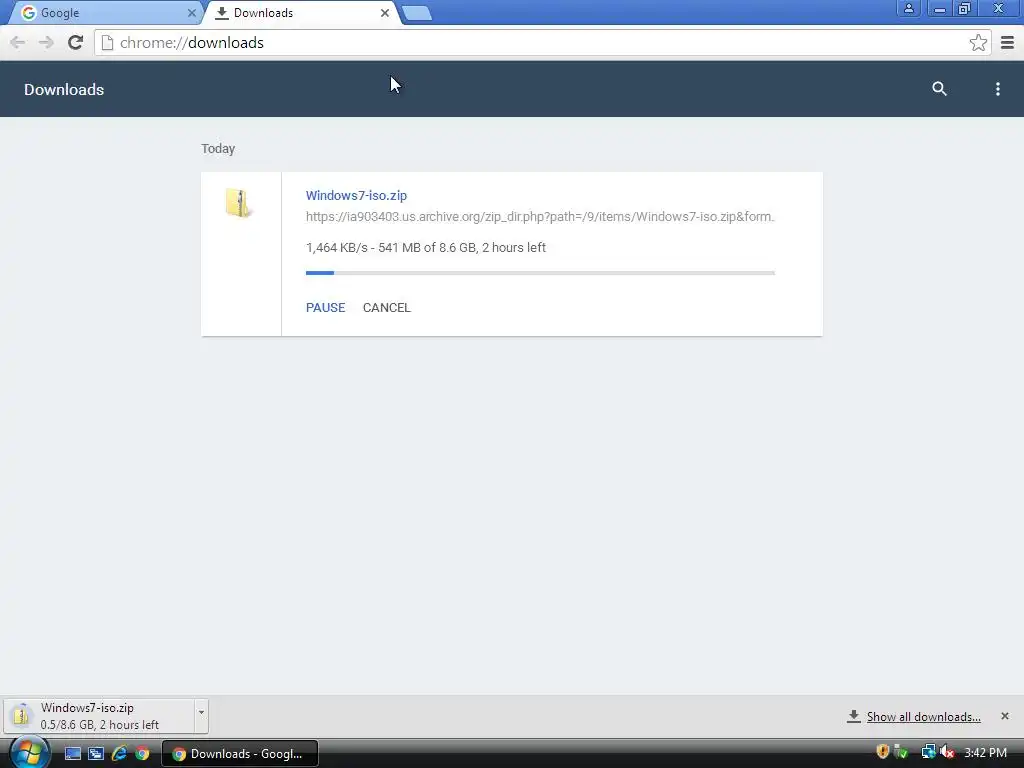The height and width of the screenshot is (768, 1024).
Task: Click the chrome://downloads address bar
Action: (x=542, y=43)
